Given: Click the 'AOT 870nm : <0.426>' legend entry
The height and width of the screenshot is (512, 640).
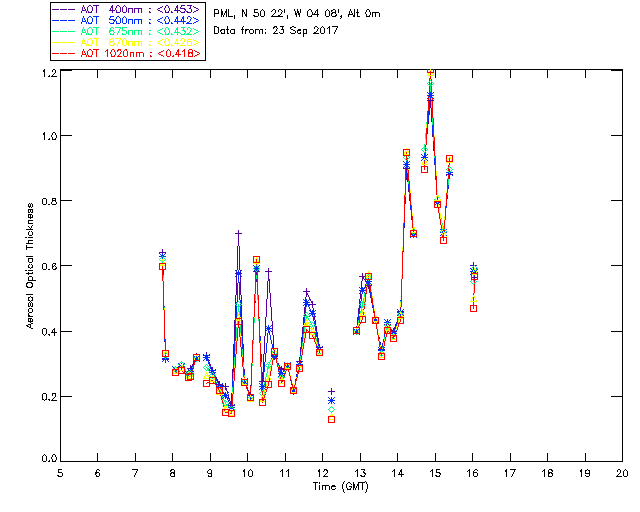Looking at the screenshot, I should point(126,42).
